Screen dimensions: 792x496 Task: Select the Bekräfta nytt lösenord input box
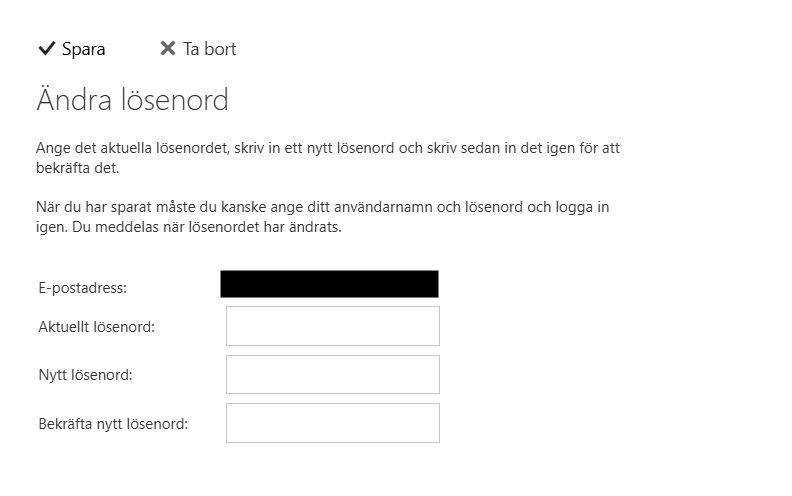[333, 423]
